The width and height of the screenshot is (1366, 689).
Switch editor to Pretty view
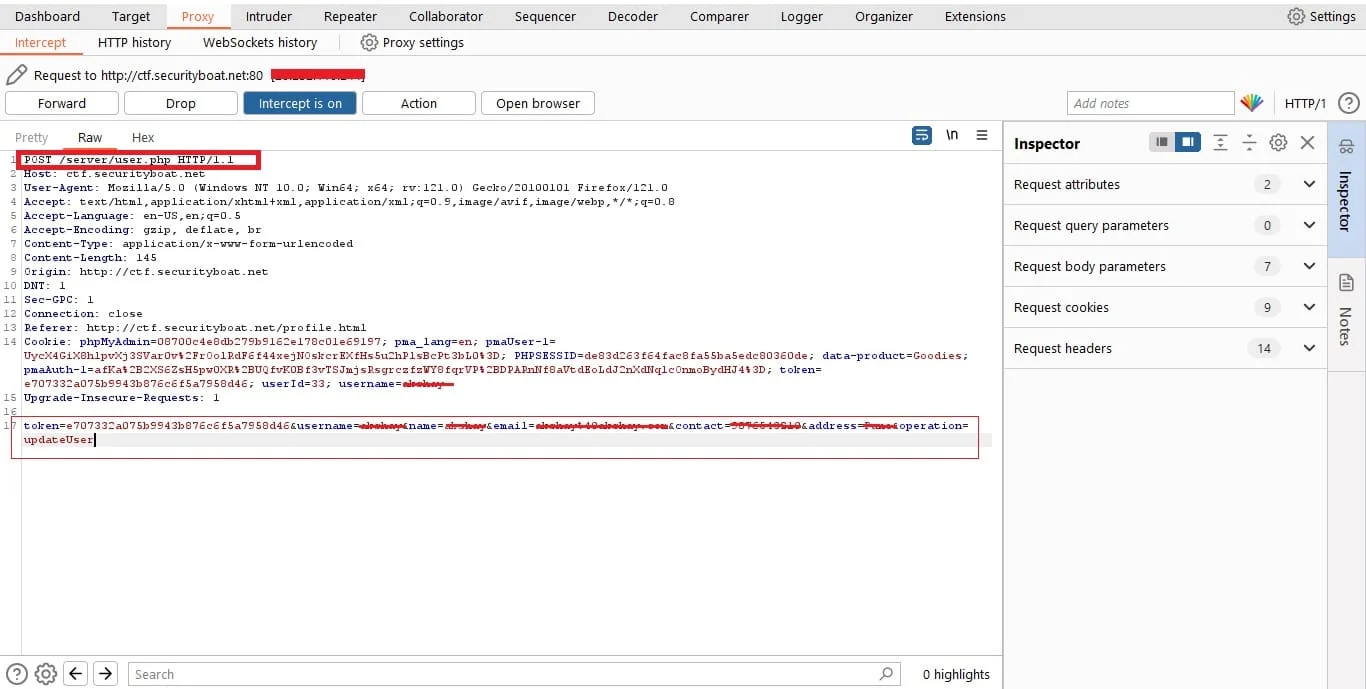coord(31,137)
